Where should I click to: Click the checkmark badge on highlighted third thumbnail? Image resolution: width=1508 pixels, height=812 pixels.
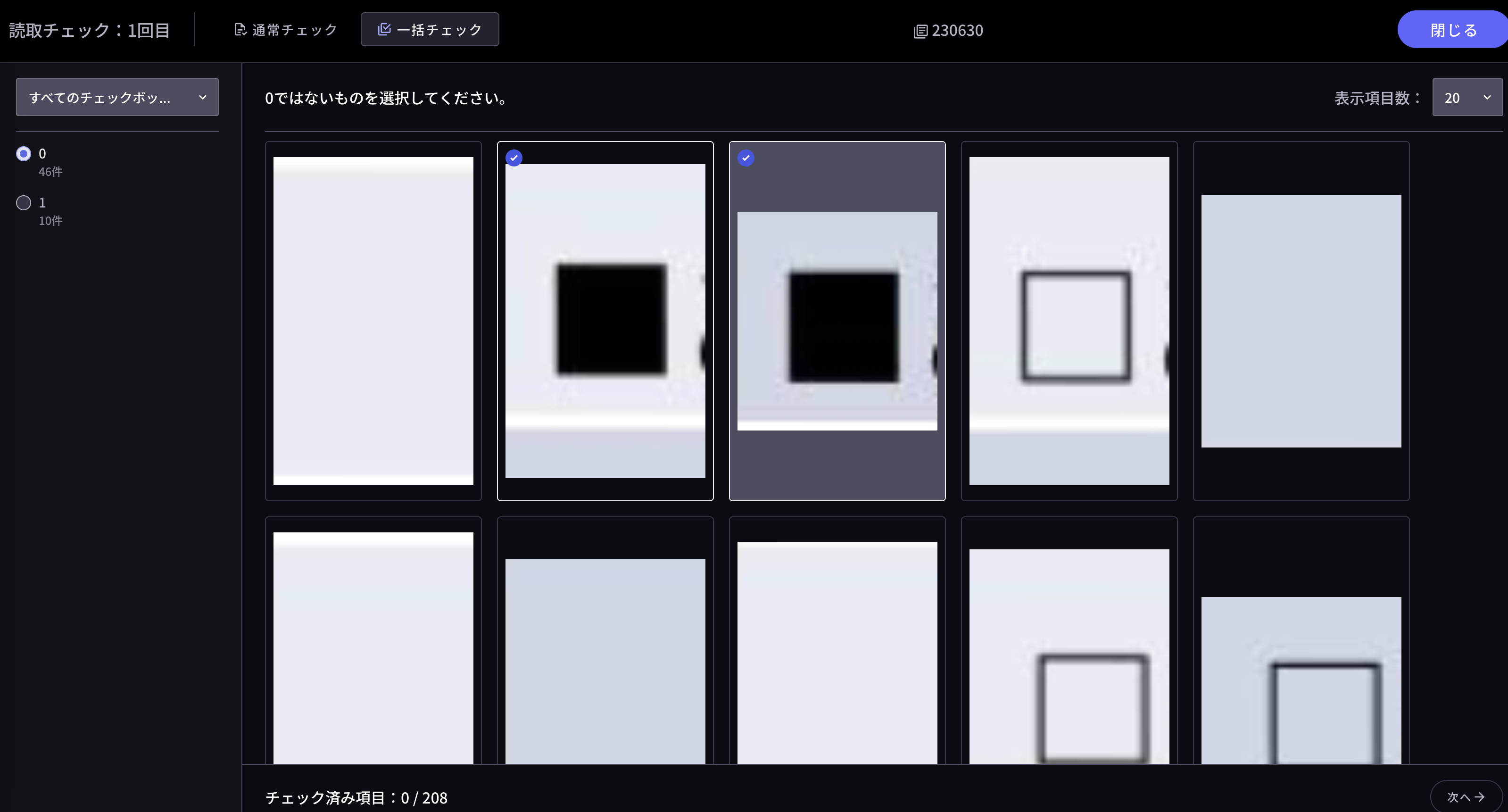746,157
